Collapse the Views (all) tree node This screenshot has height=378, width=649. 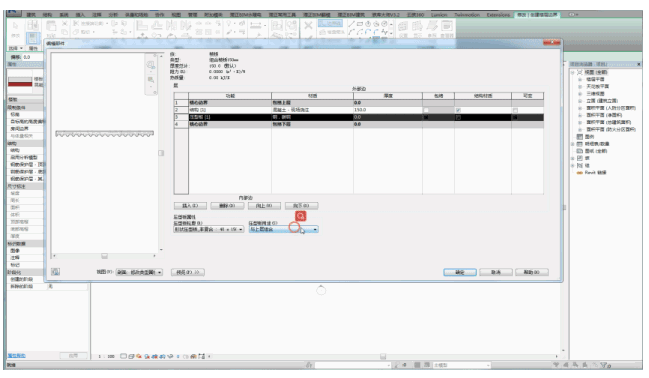[573, 72]
